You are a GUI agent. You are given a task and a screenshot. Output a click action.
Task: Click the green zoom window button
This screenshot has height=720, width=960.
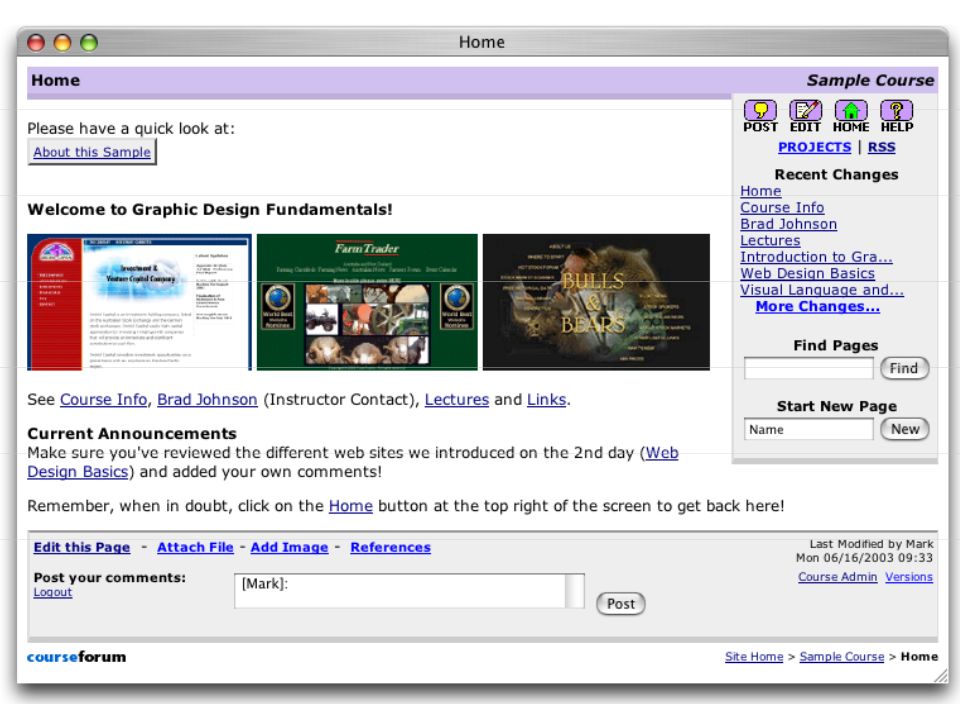point(89,42)
